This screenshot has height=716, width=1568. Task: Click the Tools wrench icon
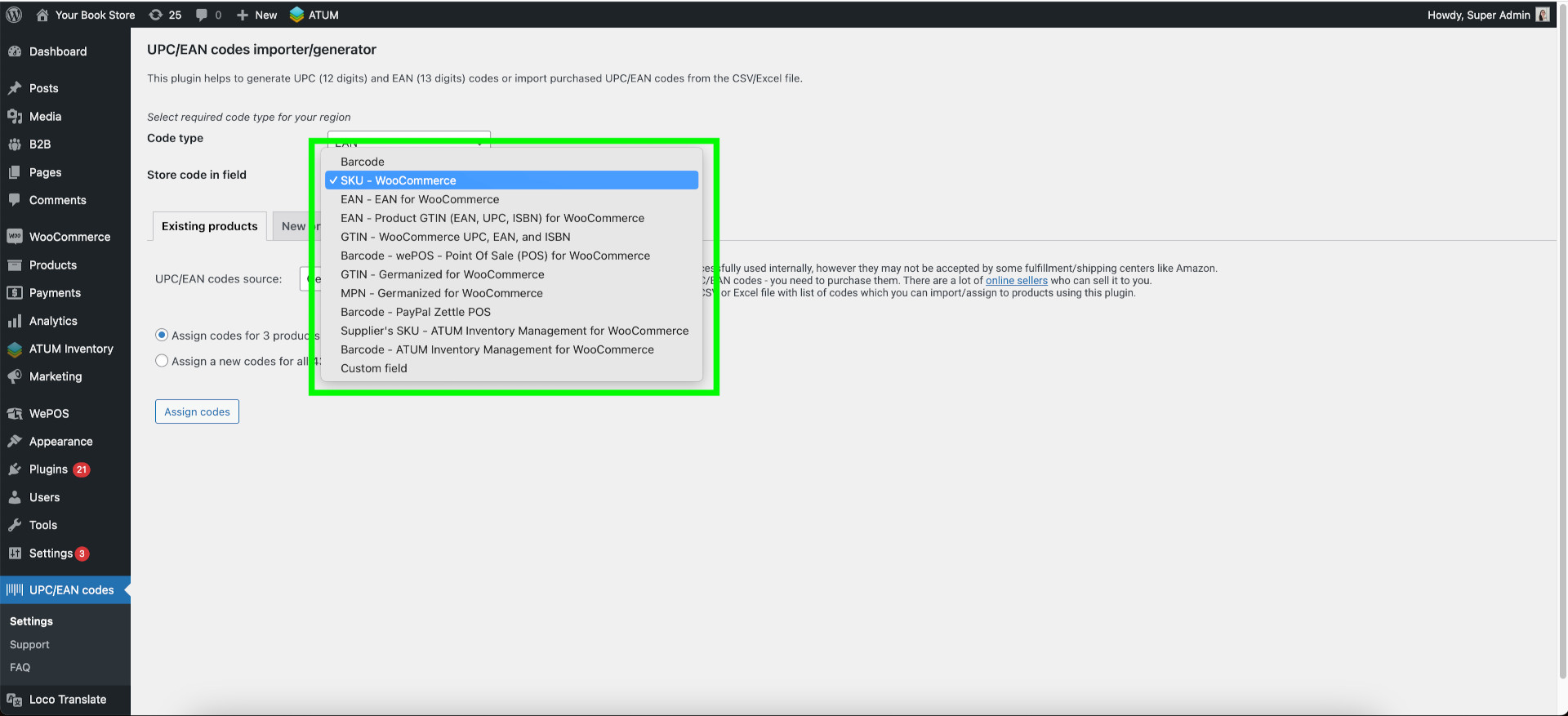pos(15,525)
